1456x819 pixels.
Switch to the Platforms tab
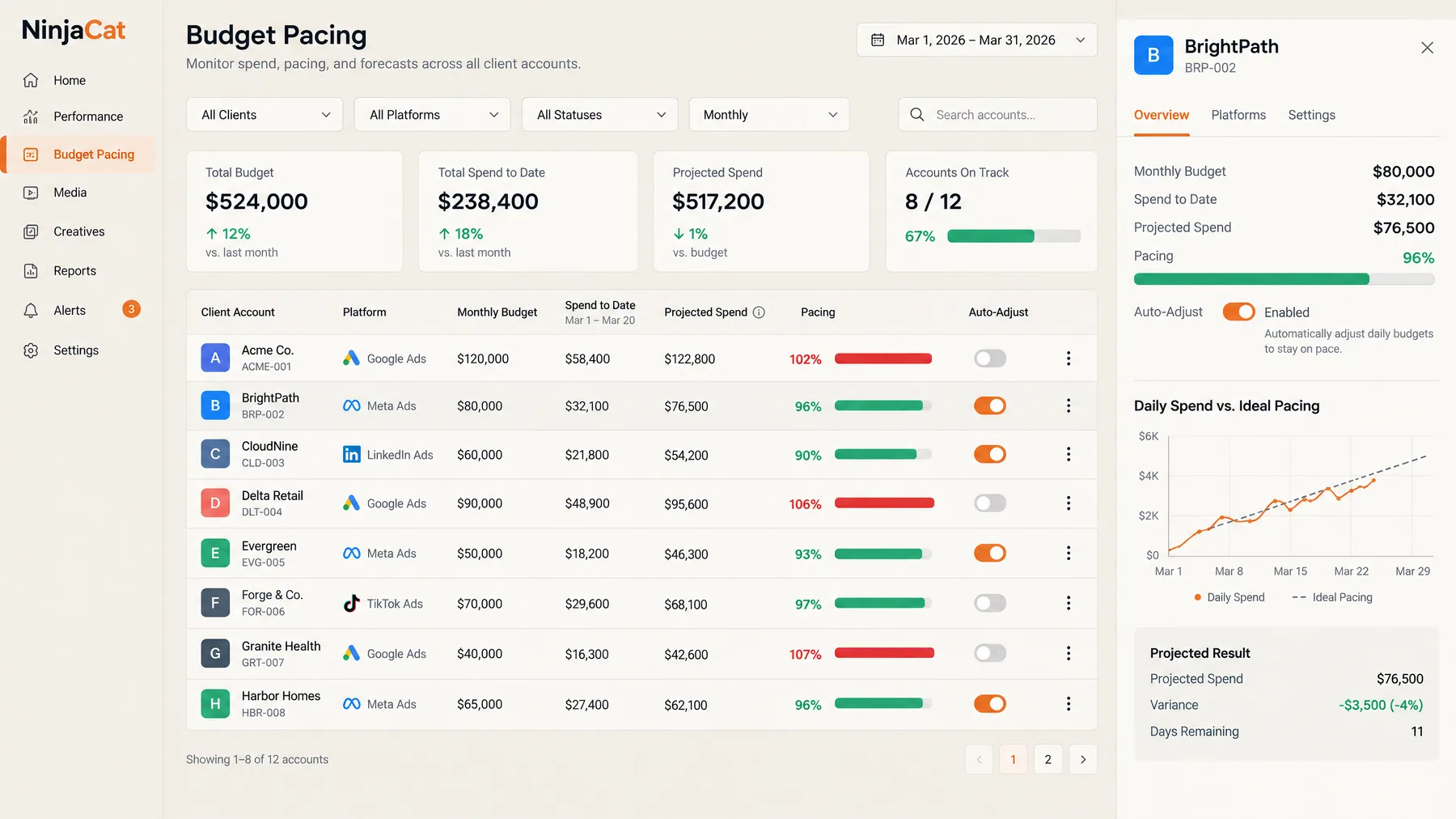(x=1238, y=116)
